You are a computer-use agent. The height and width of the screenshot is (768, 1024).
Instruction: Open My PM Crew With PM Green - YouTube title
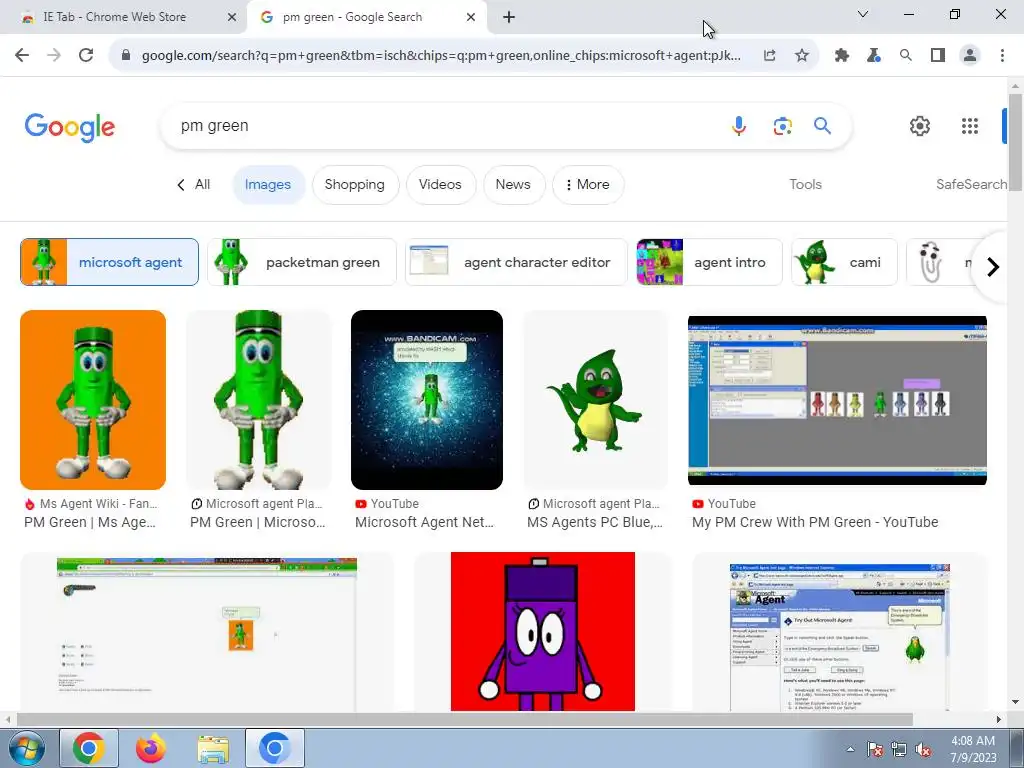pyautogui.click(x=815, y=522)
